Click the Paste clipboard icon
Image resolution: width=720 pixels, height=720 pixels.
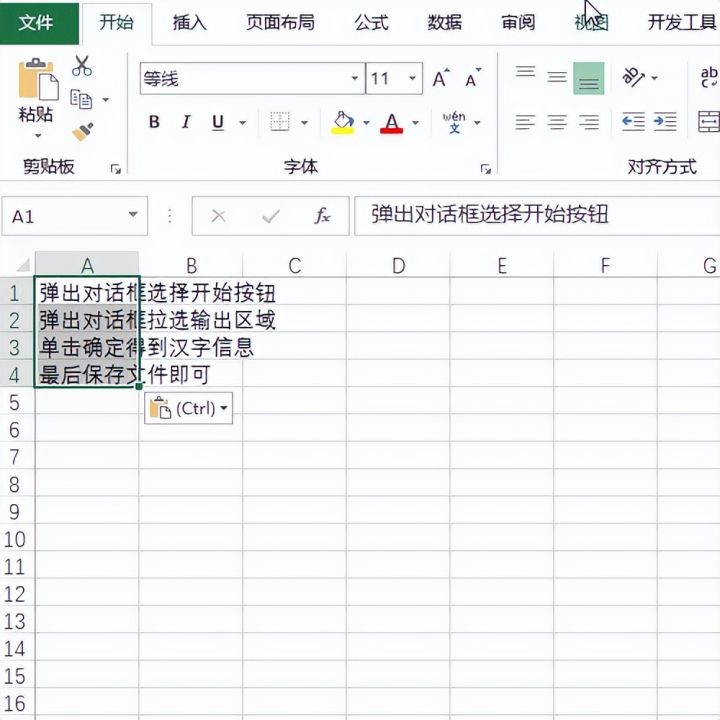pyautogui.click(x=38, y=79)
